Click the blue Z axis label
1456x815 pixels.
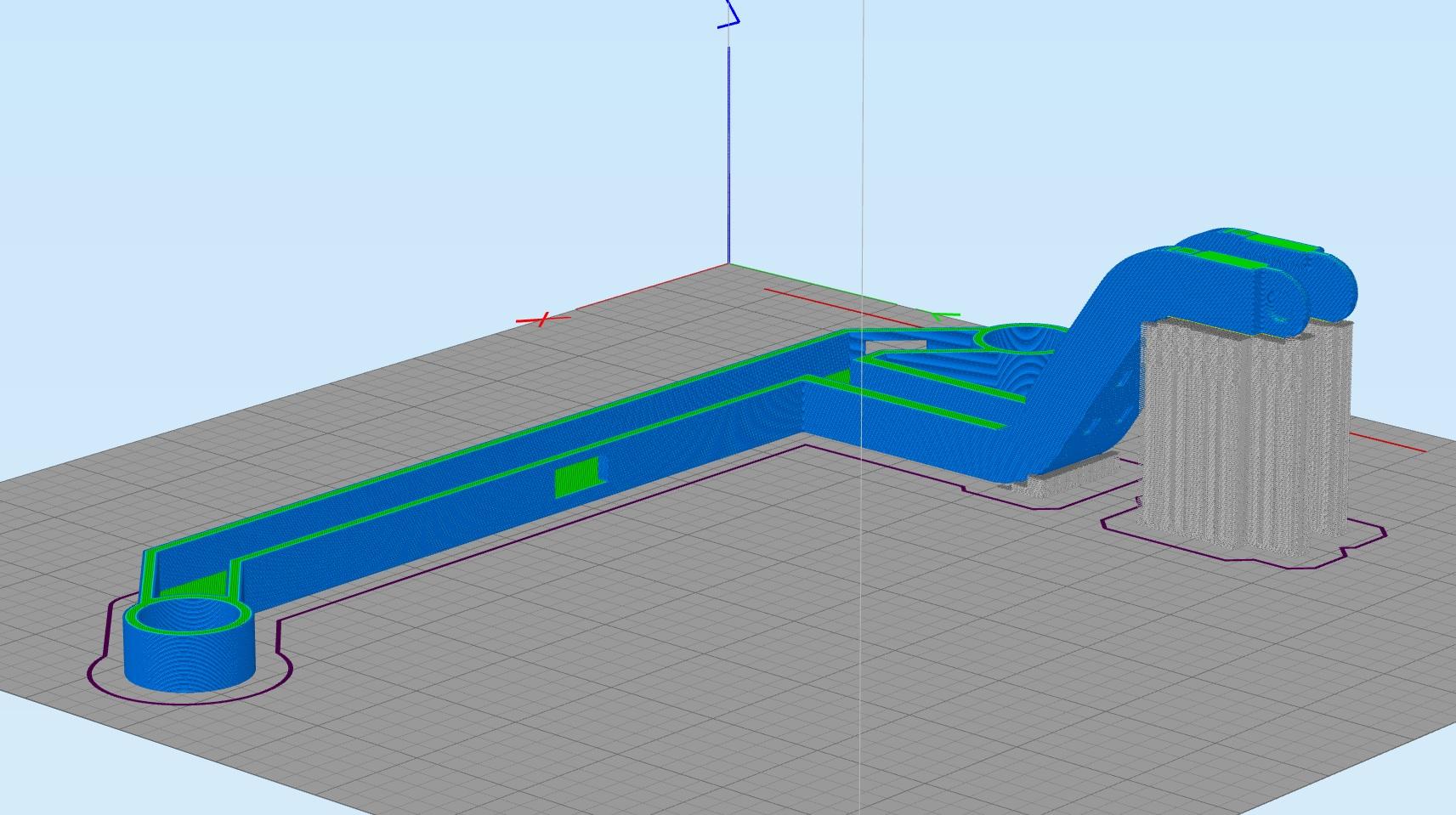[x=728, y=14]
